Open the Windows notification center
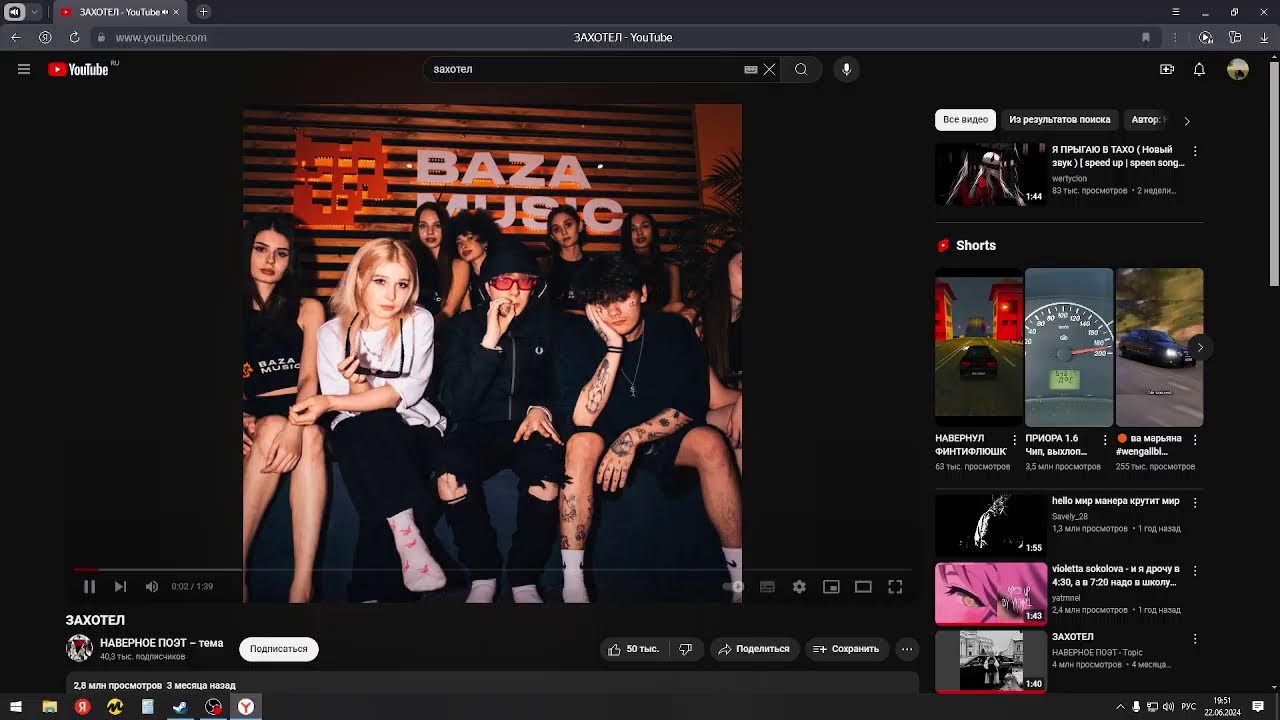Image resolution: width=1280 pixels, height=720 pixels. [x=1259, y=707]
